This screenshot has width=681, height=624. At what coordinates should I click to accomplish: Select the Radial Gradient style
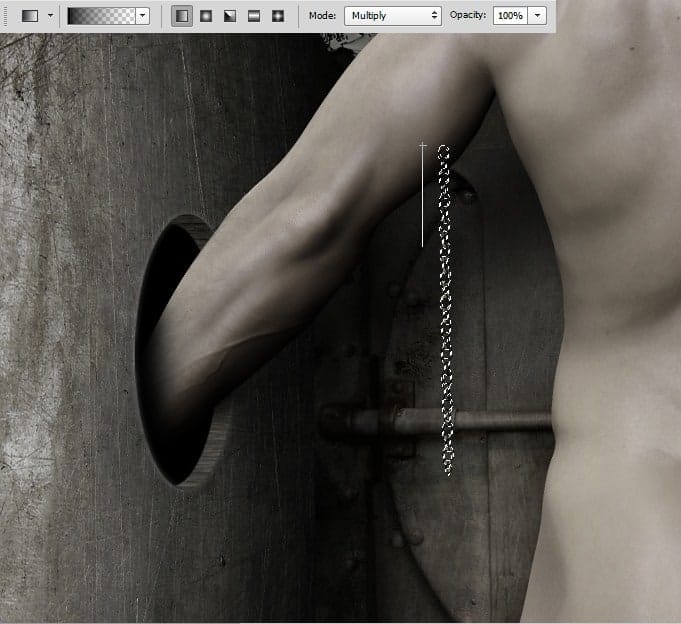[206, 16]
